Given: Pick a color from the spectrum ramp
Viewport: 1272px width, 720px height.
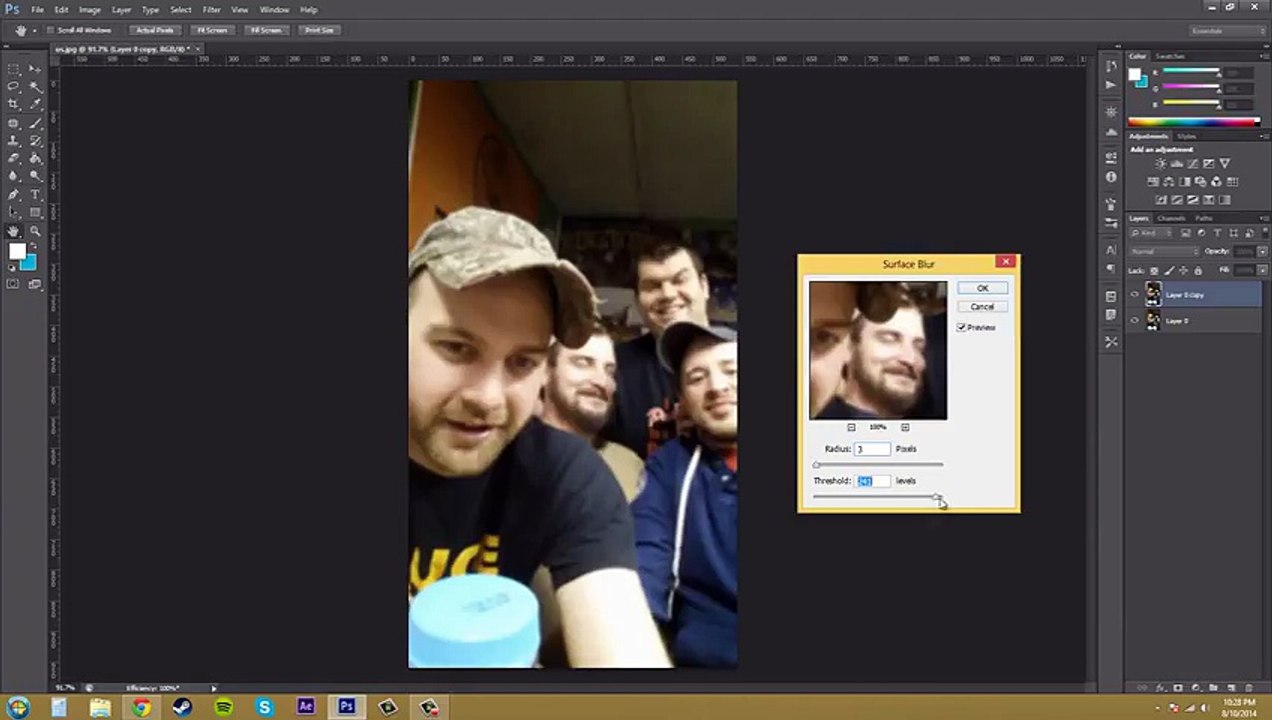Looking at the screenshot, I should pos(1194,122).
